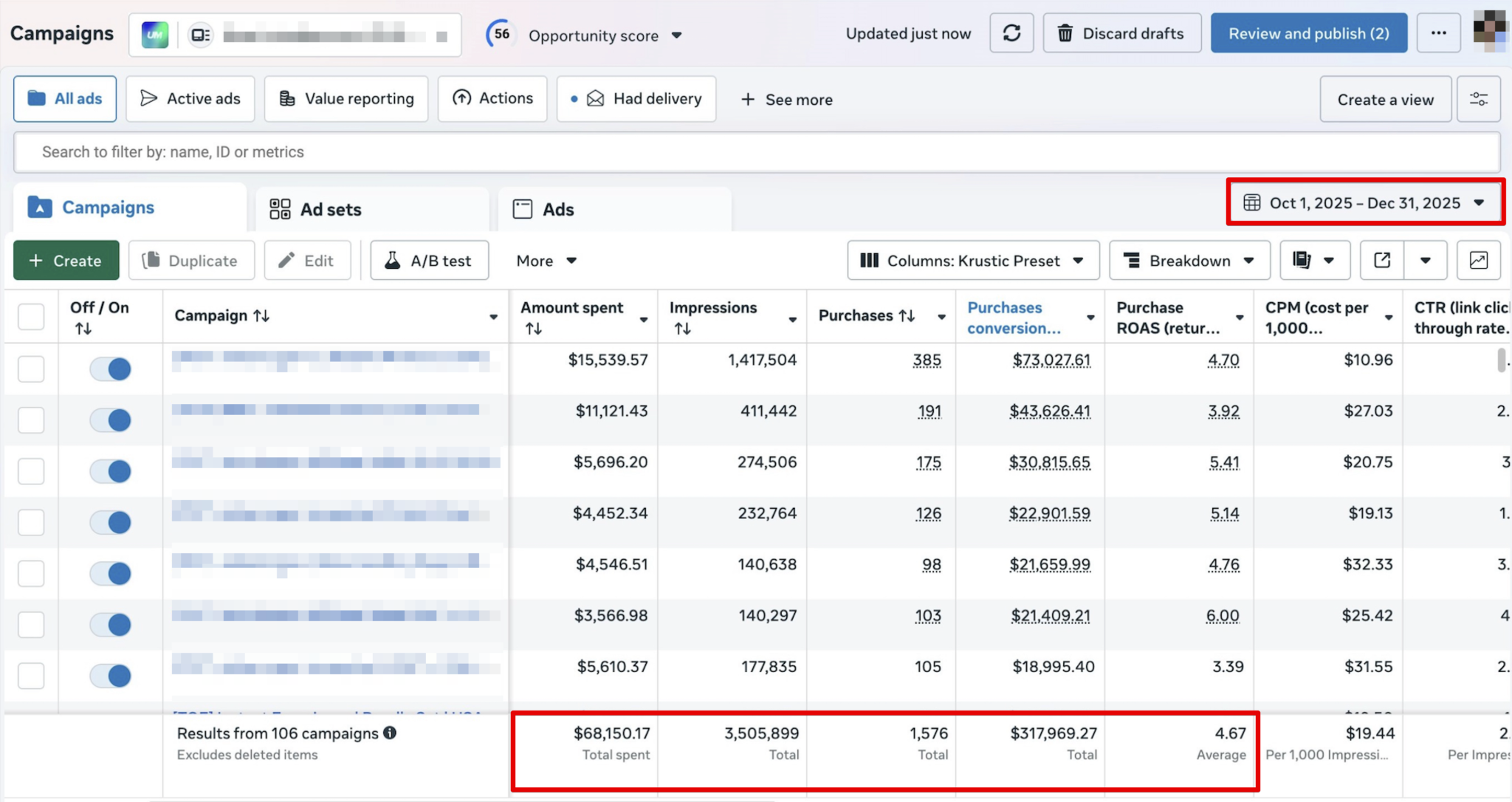Click the A/B test flask button
The width and height of the screenshot is (1512, 802).
click(x=429, y=261)
